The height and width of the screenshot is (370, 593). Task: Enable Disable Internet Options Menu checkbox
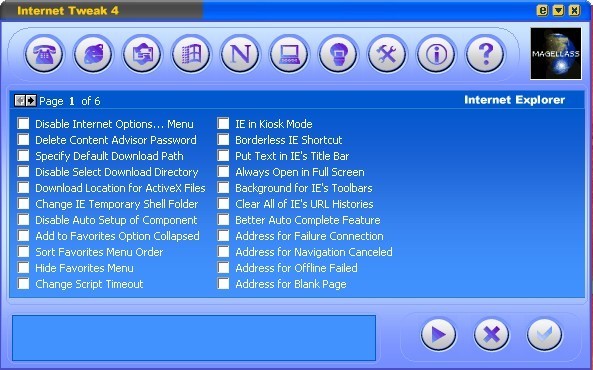(23, 123)
